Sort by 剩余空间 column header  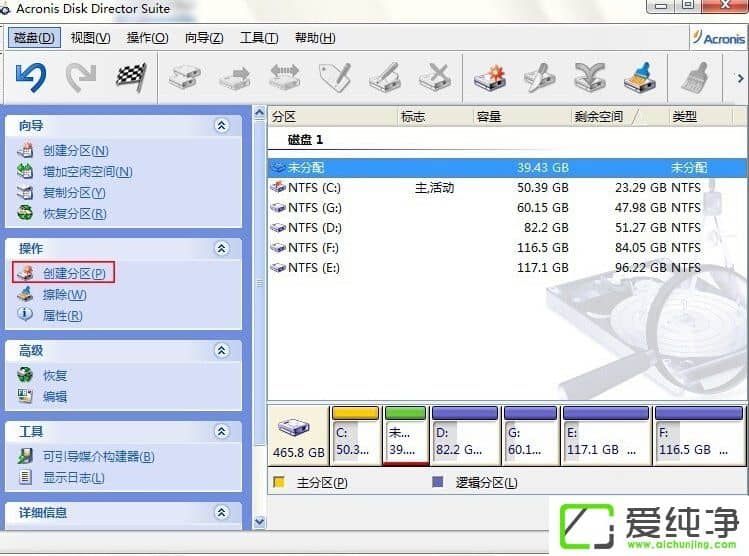pos(619,117)
